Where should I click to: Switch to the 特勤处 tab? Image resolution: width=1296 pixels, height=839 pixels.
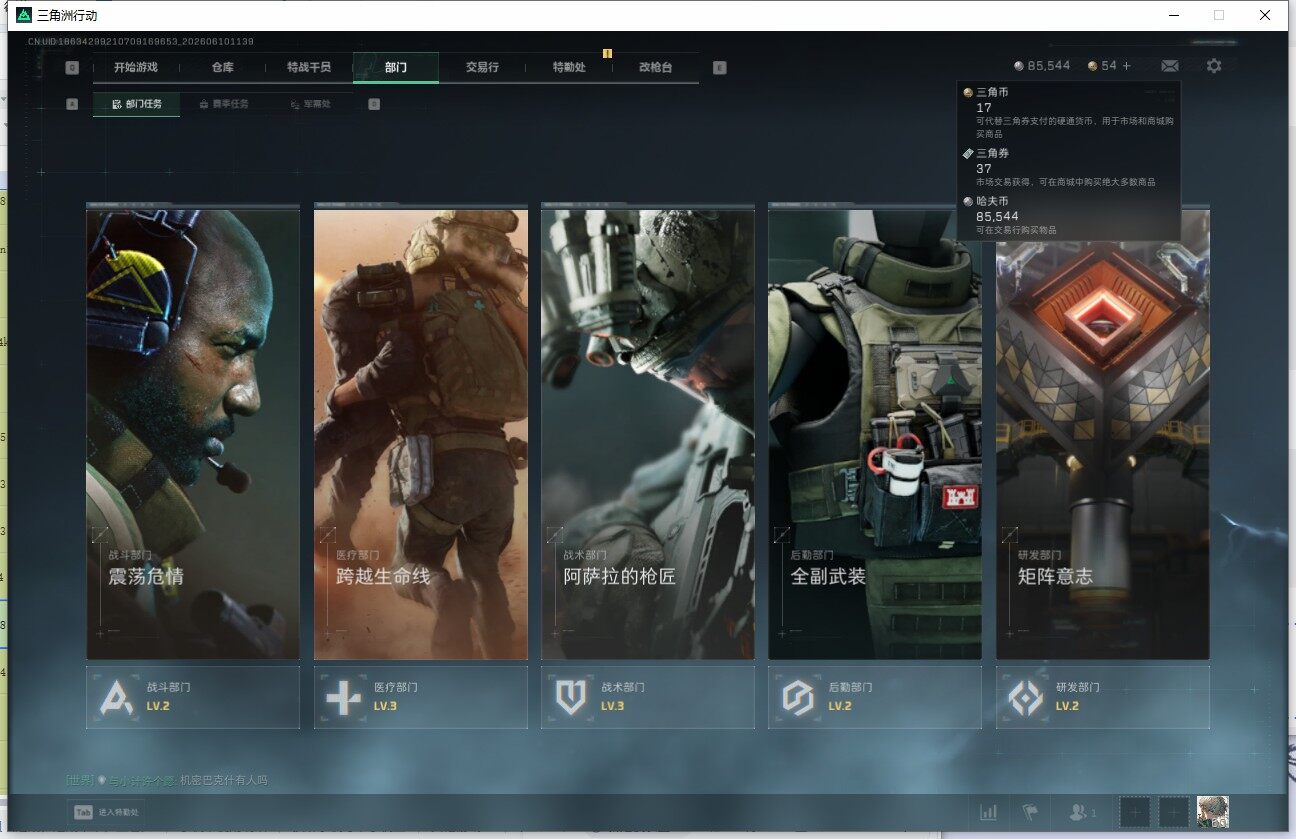[569, 68]
